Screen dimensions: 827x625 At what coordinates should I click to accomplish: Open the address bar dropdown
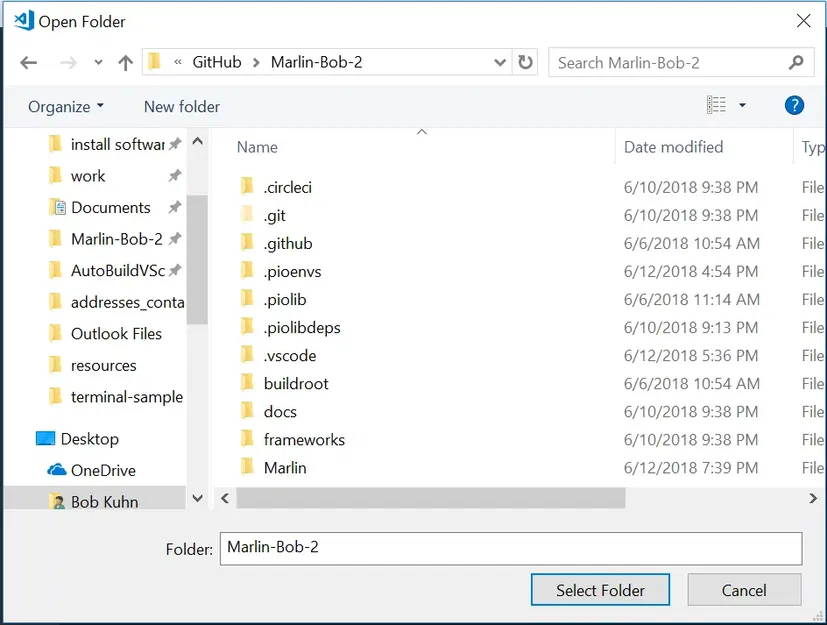500,62
